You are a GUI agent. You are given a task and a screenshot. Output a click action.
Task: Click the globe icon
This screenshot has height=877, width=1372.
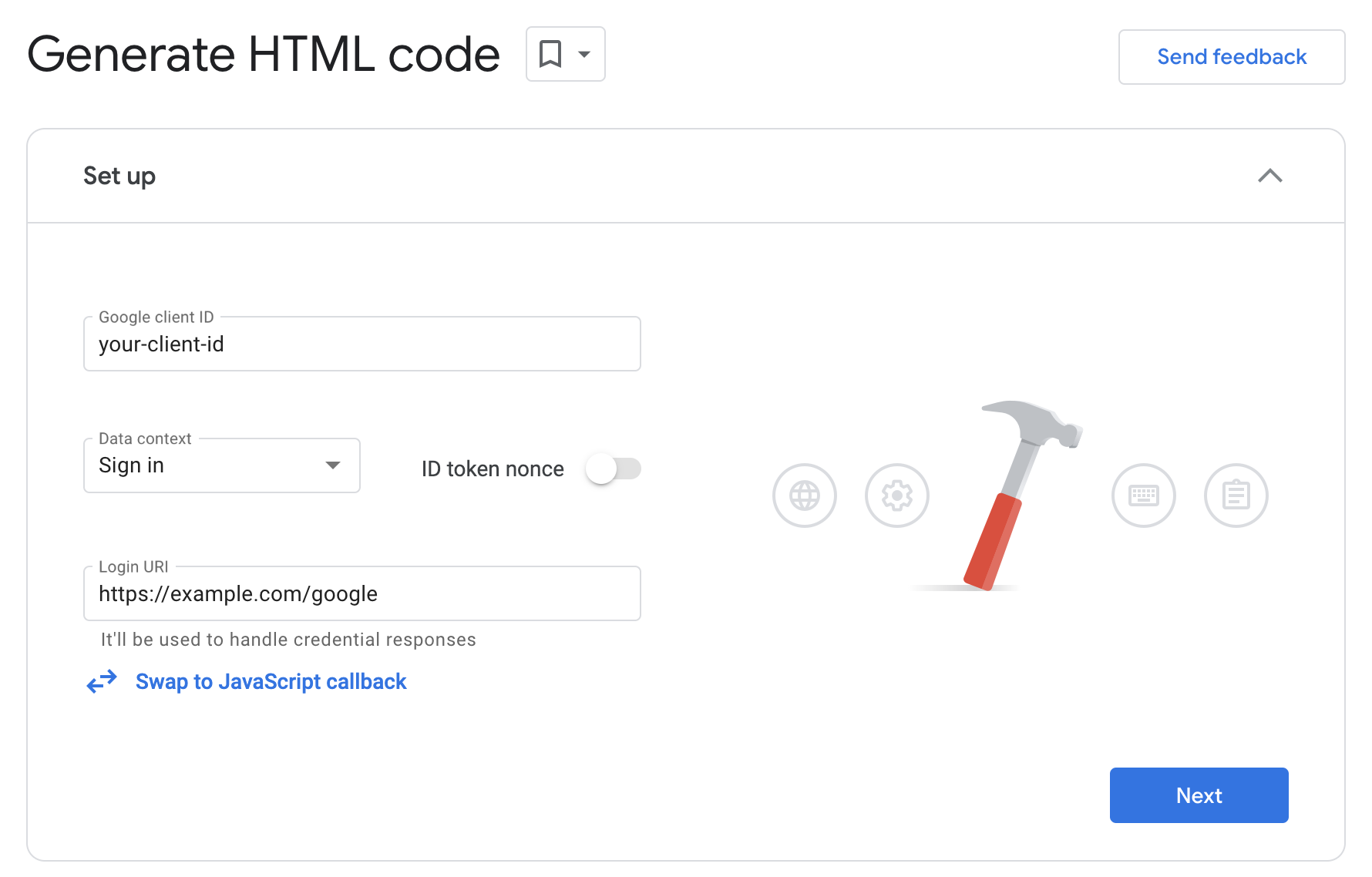pyautogui.click(x=805, y=496)
